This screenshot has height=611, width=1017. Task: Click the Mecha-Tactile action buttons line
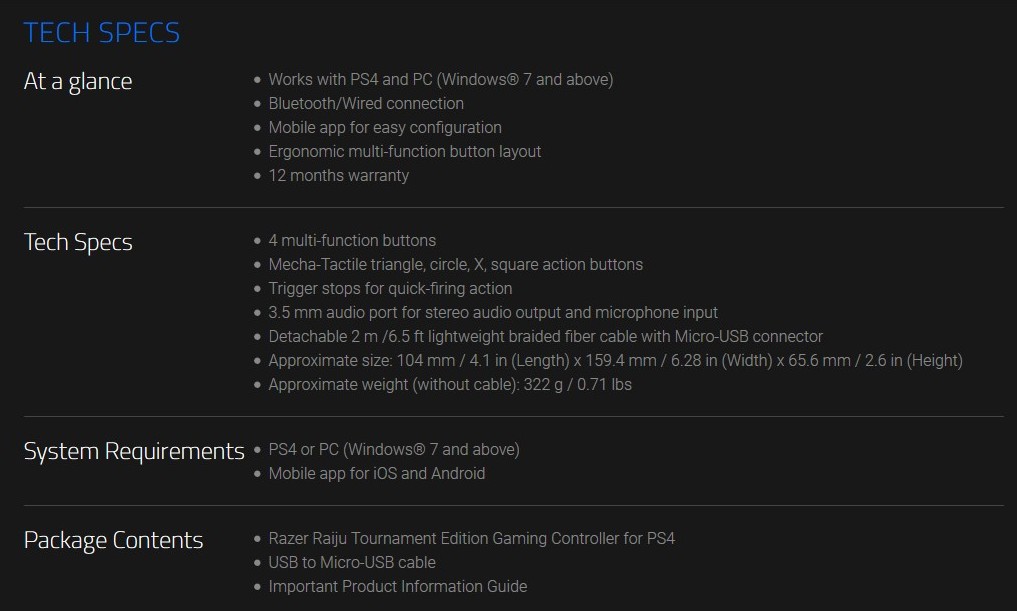pyautogui.click(x=456, y=264)
